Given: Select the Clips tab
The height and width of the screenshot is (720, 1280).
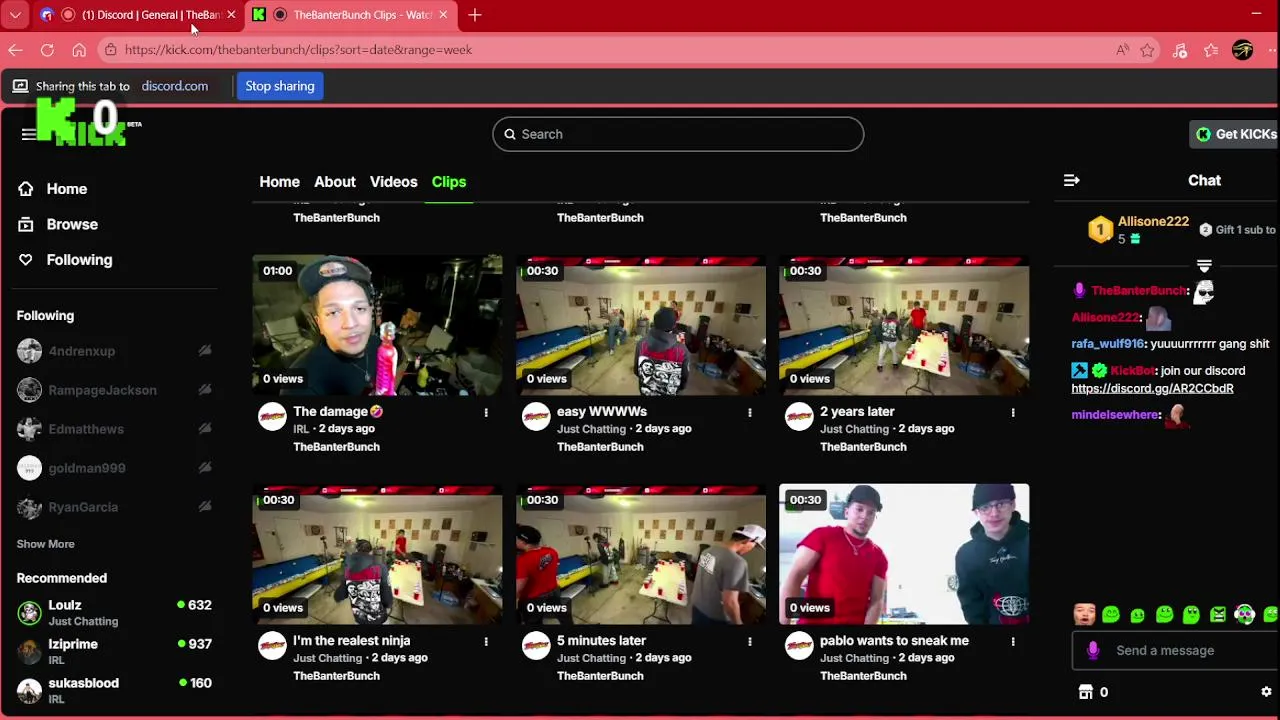Looking at the screenshot, I should (449, 182).
